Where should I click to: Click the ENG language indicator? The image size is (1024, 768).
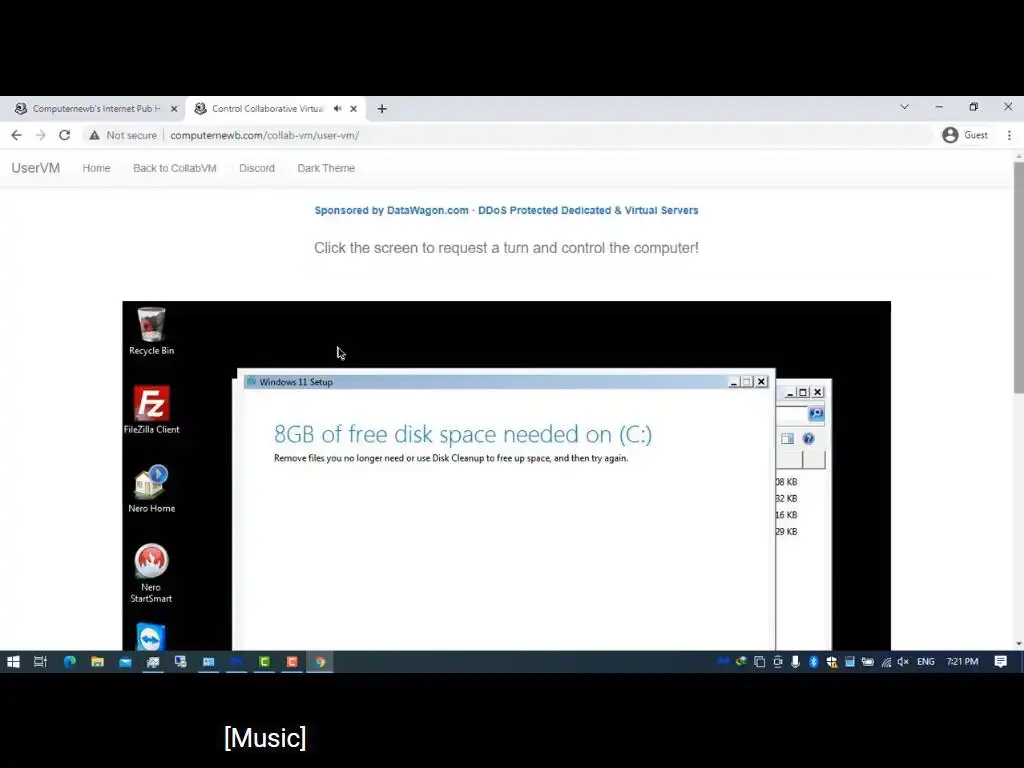(925, 662)
